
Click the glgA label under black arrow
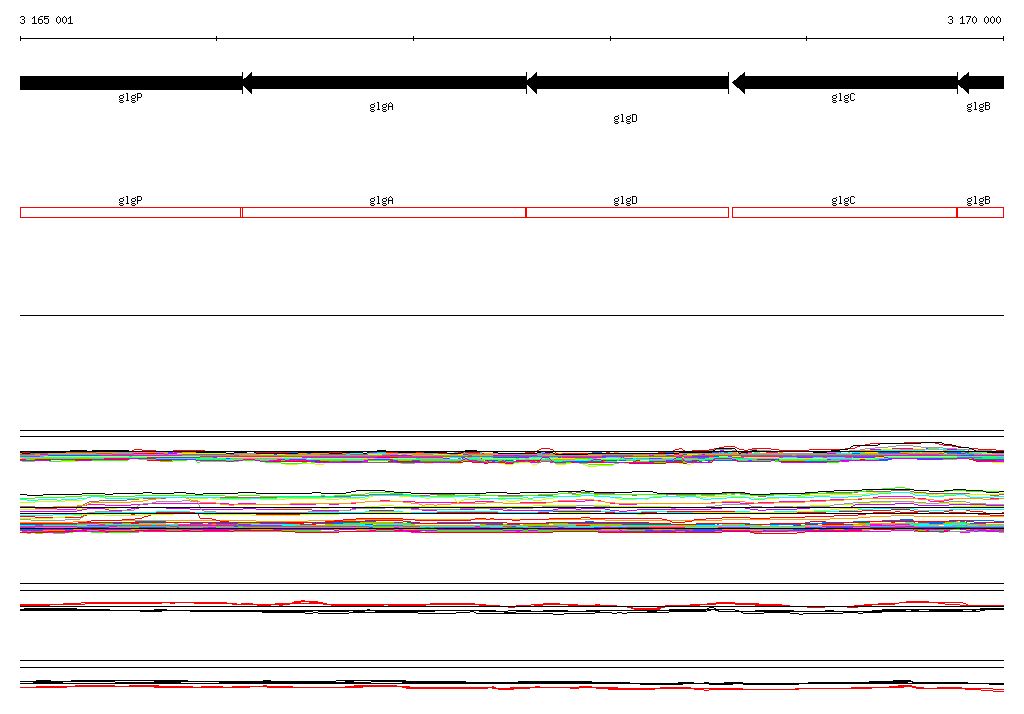coord(381,106)
